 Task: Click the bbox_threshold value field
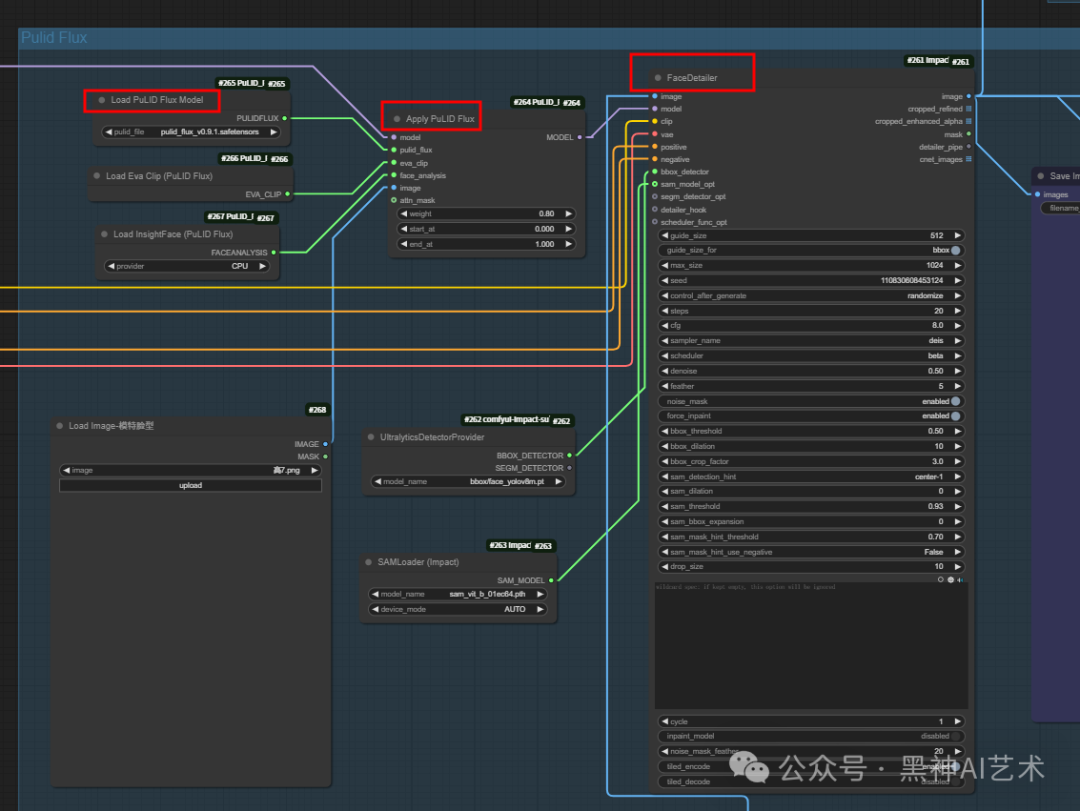(x=811, y=431)
